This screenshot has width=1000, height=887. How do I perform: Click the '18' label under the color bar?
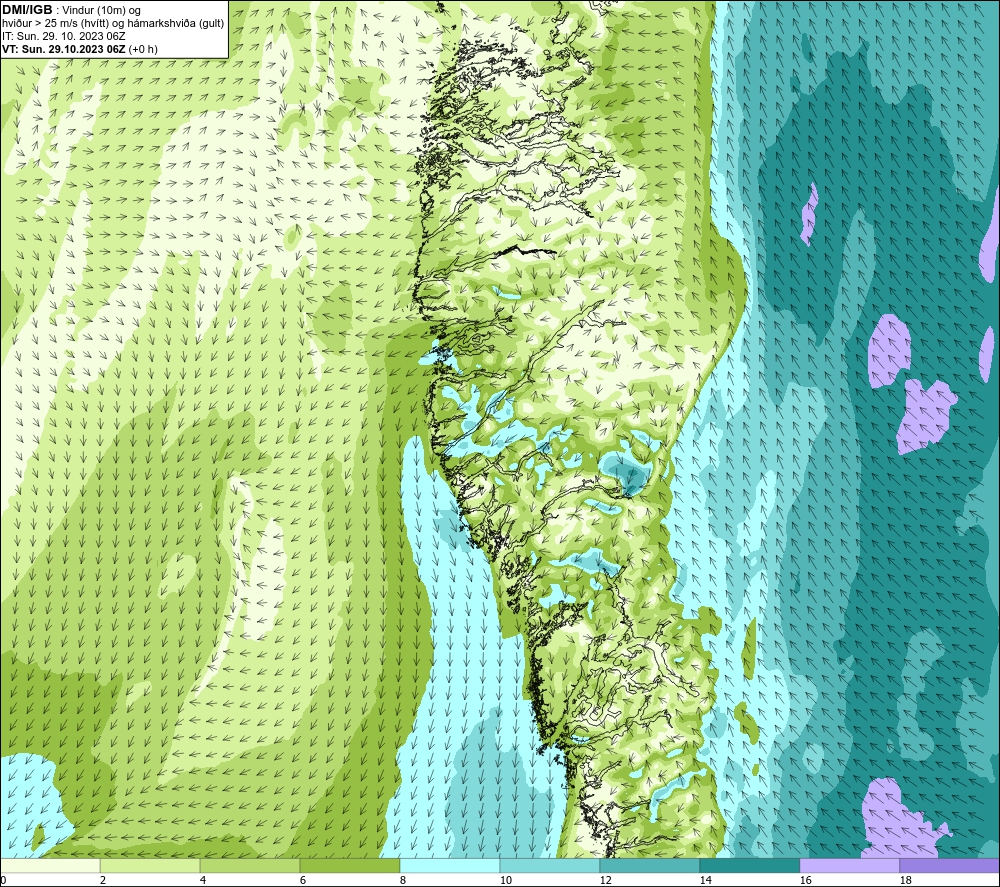pyautogui.click(x=905, y=880)
